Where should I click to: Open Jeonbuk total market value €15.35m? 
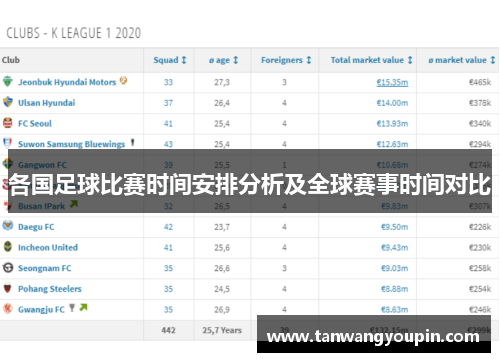(x=392, y=82)
